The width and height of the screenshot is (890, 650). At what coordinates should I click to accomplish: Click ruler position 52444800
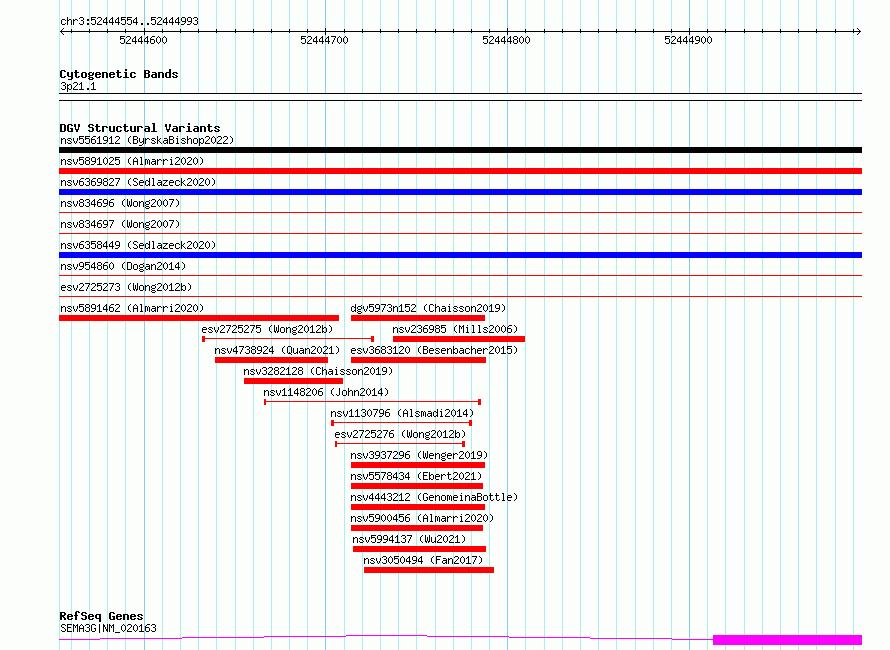coord(506,40)
